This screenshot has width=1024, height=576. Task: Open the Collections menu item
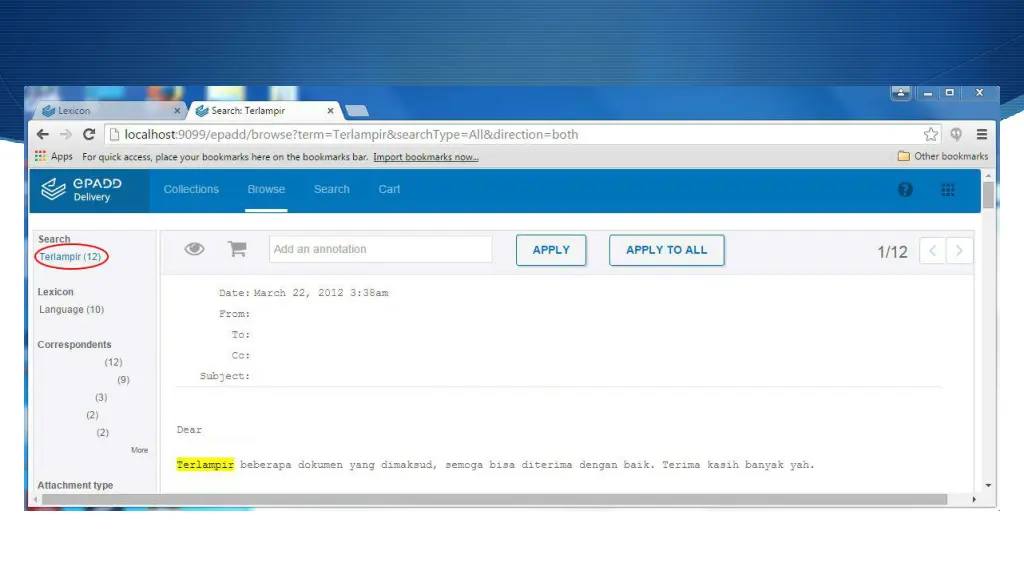coord(191,189)
